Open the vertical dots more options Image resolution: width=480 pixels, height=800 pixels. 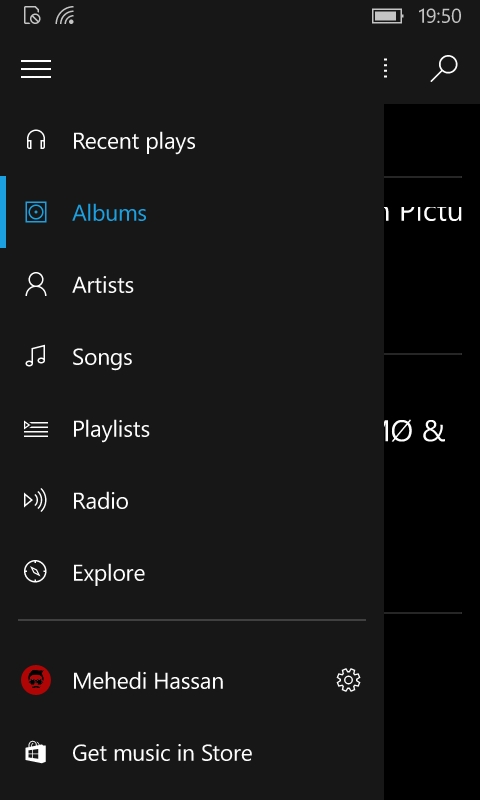pyautogui.click(x=386, y=68)
